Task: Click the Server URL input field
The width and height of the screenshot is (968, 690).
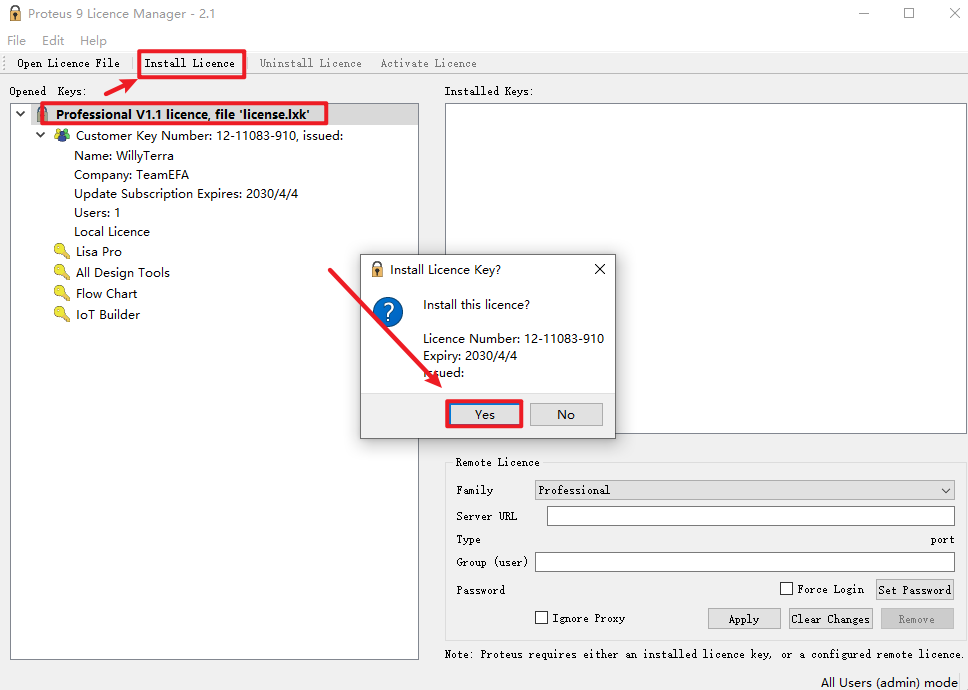Action: [x=750, y=516]
